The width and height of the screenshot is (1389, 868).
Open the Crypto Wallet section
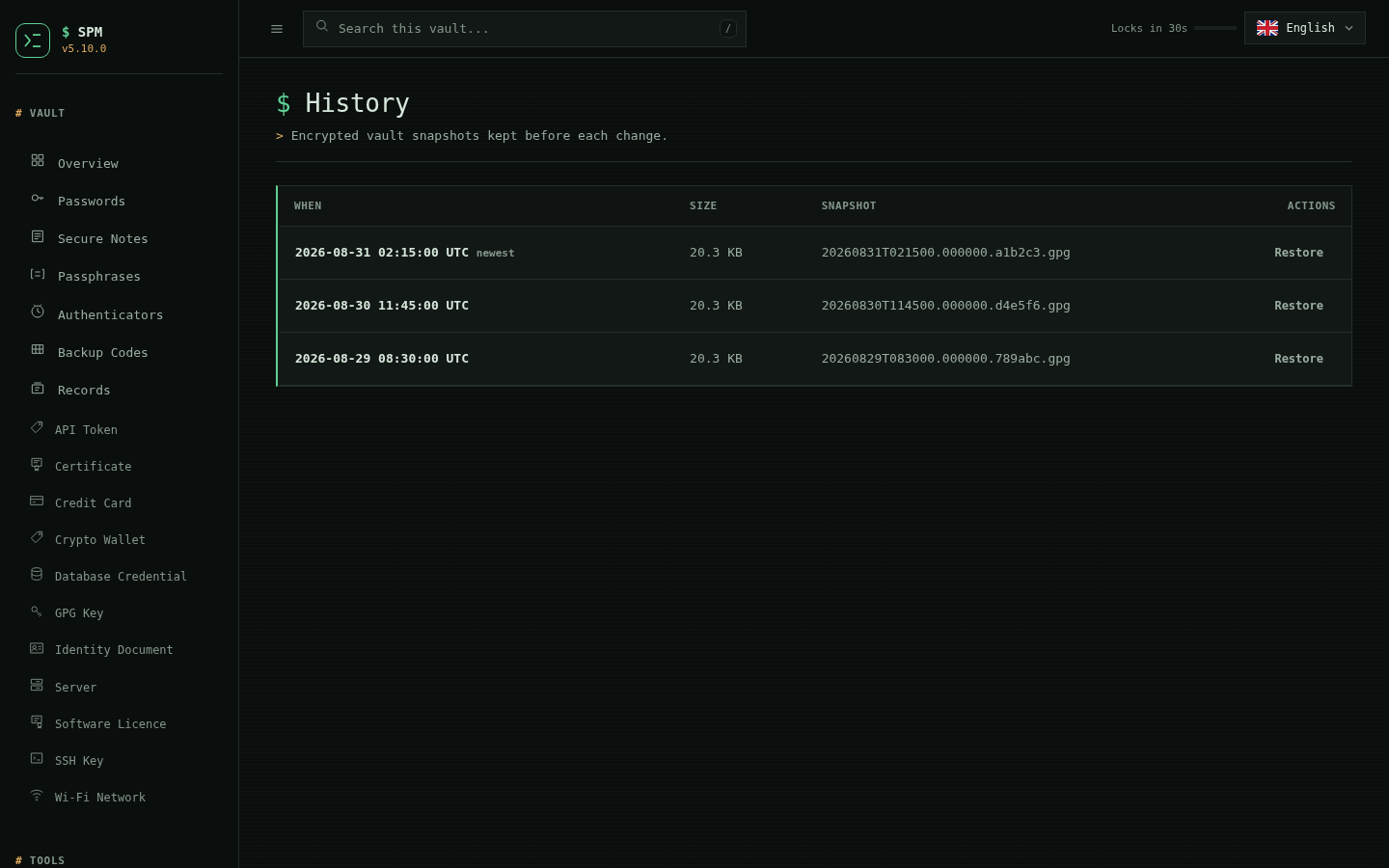(119, 539)
